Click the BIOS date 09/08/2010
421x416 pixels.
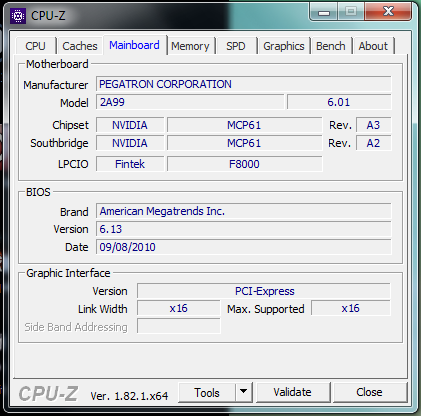[244, 247]
